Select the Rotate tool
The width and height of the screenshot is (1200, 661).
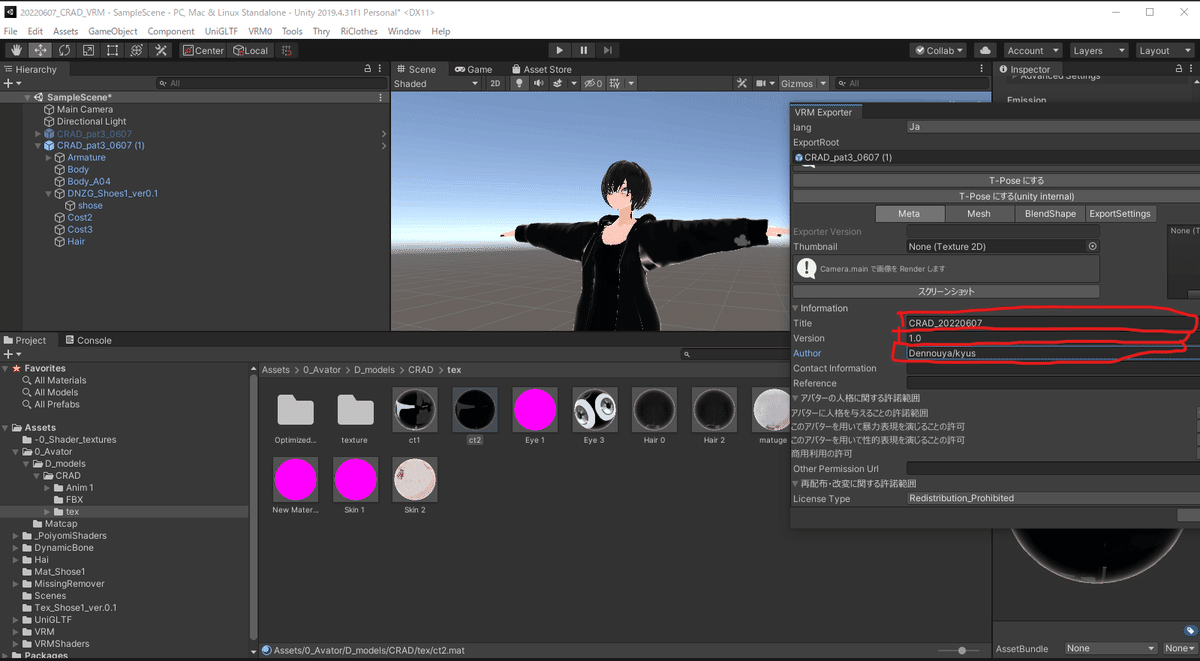(x=65, y=50)
